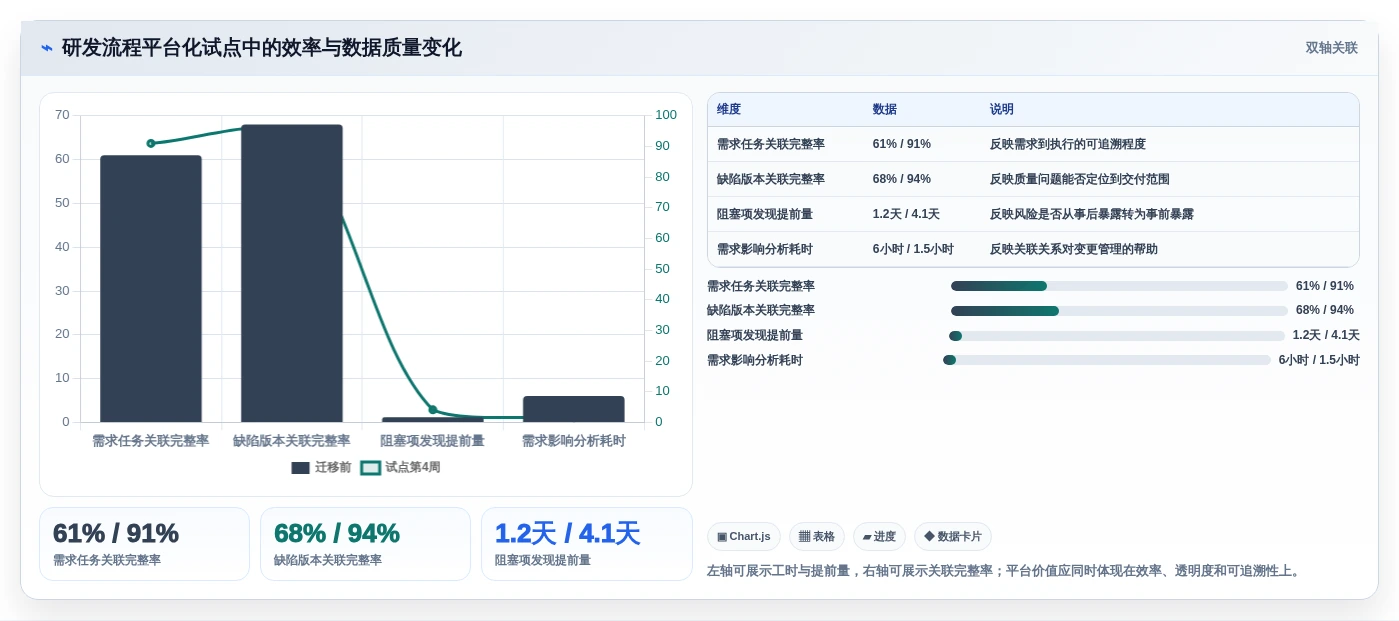Select the 需求任务关联完整率 table row cell
This screenshot has height=621, width=1399.
point(771,144)
